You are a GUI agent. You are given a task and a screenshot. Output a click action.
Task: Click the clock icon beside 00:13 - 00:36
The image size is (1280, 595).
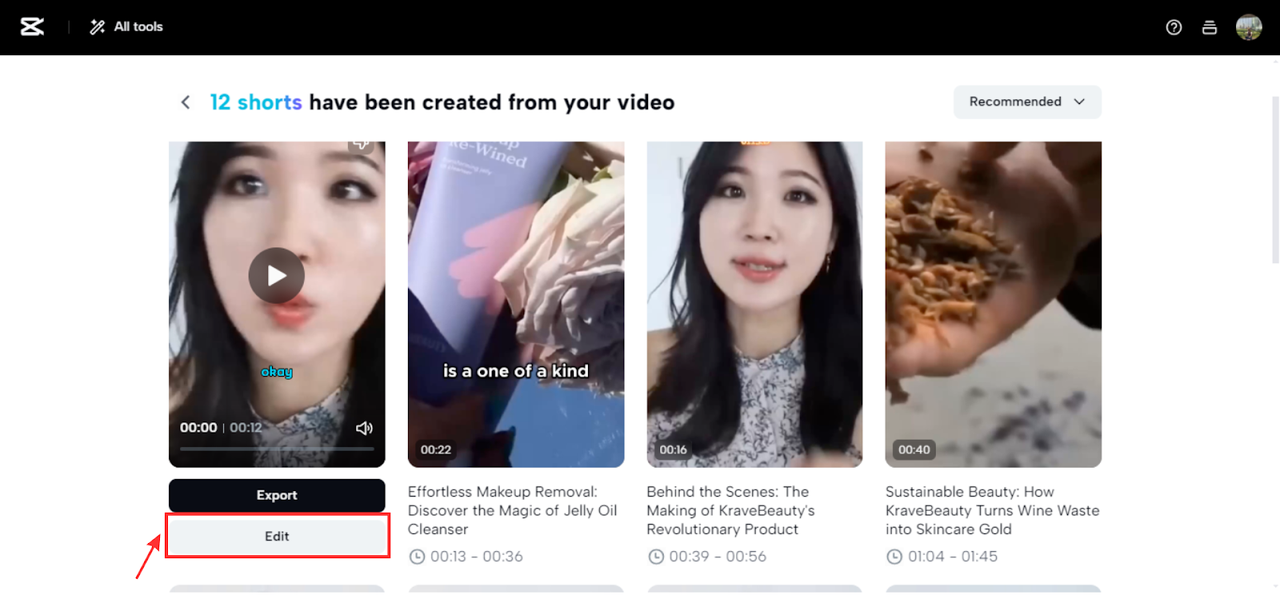tap(416, 556)
